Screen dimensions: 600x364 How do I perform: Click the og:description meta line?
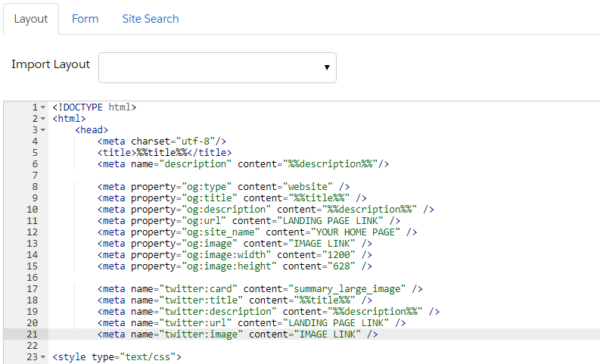266,209
